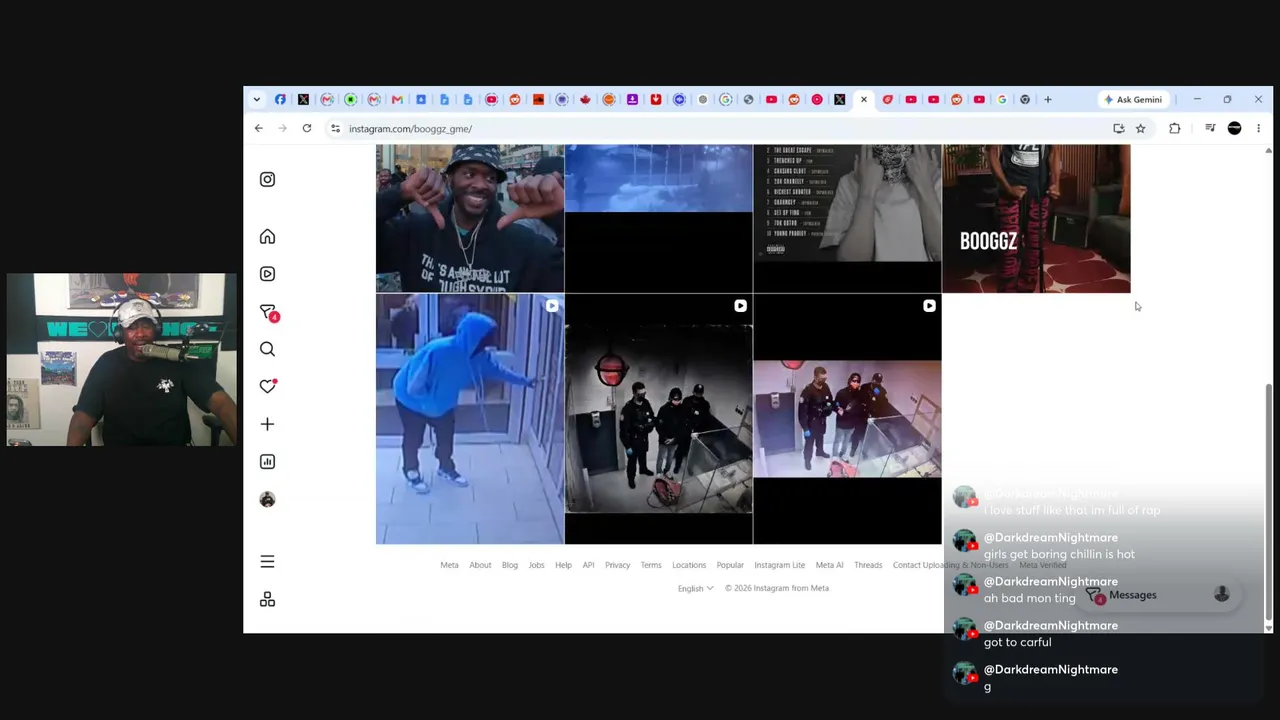The image size is (1280, 720).
Task: Open the Reels icon in sidebar
Action: (267, 274)
